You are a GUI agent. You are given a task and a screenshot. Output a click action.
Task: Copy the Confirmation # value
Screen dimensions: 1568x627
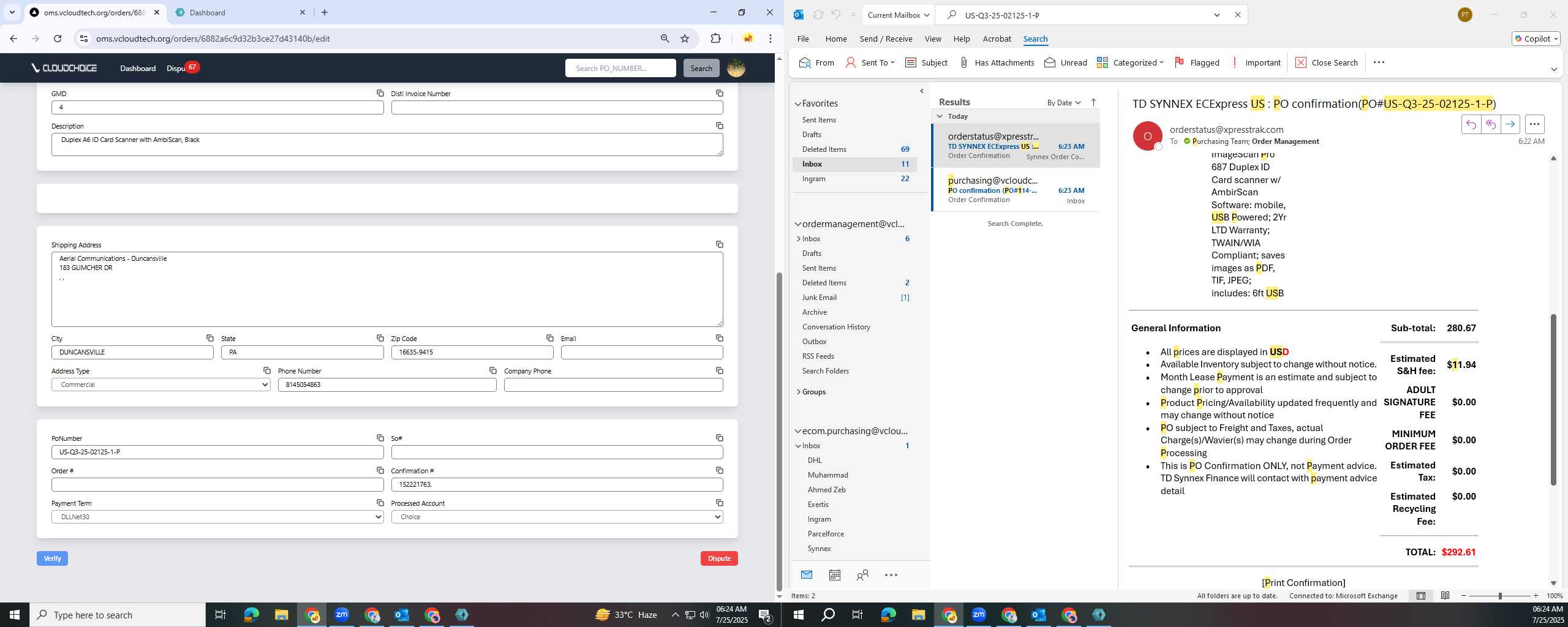click(719, 470)
